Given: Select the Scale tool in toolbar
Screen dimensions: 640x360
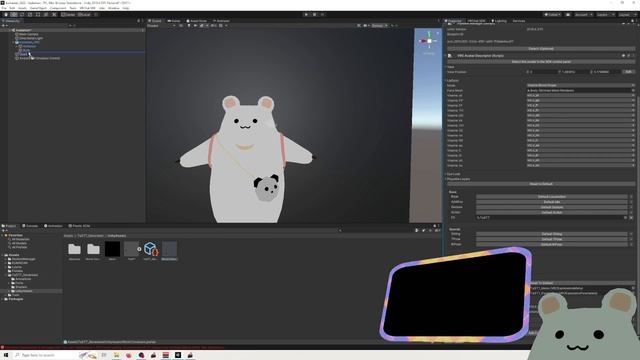Looking at the screenshot, I should click(30, 15).
